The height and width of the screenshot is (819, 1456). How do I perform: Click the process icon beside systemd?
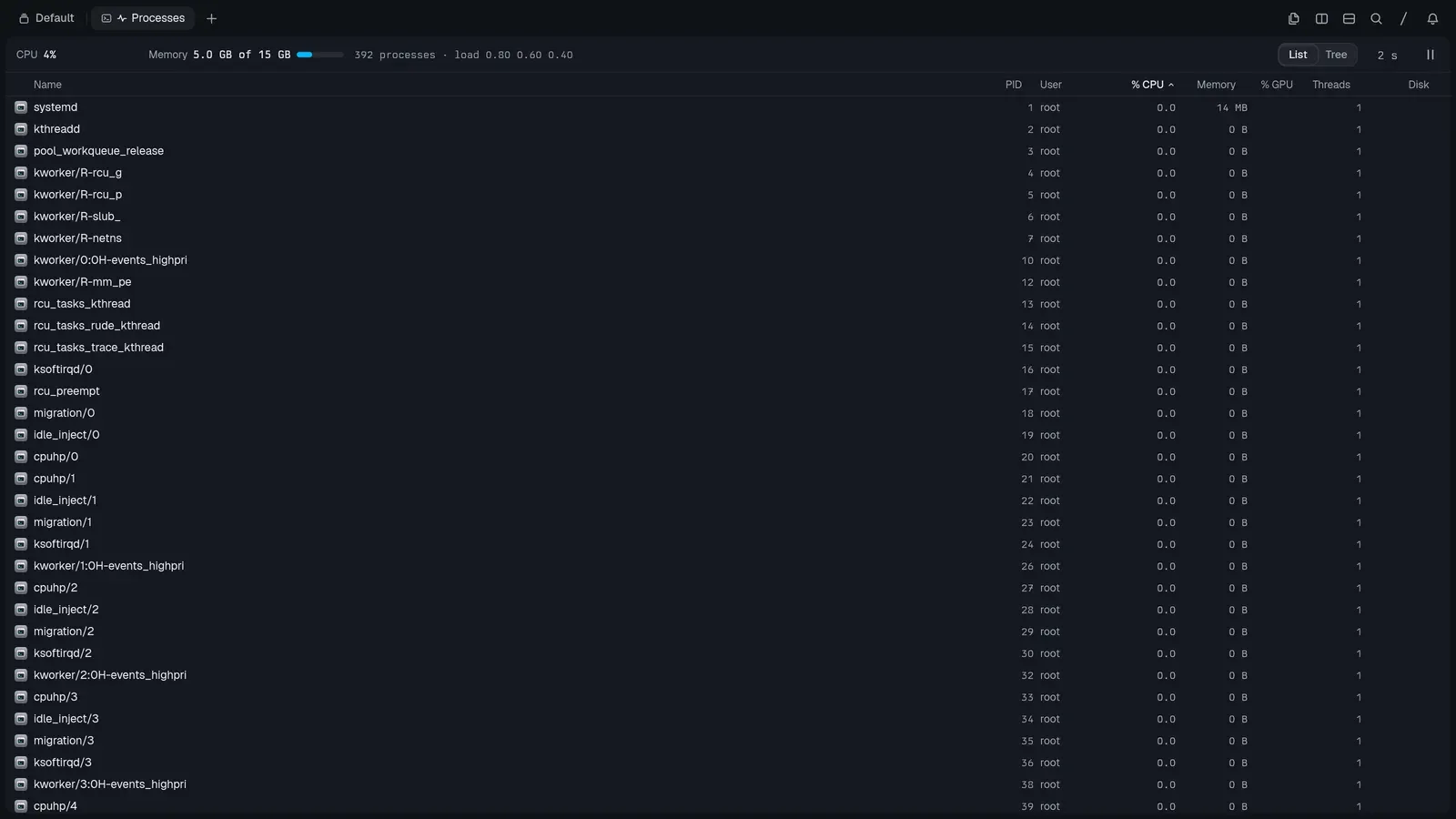(21, 107)
